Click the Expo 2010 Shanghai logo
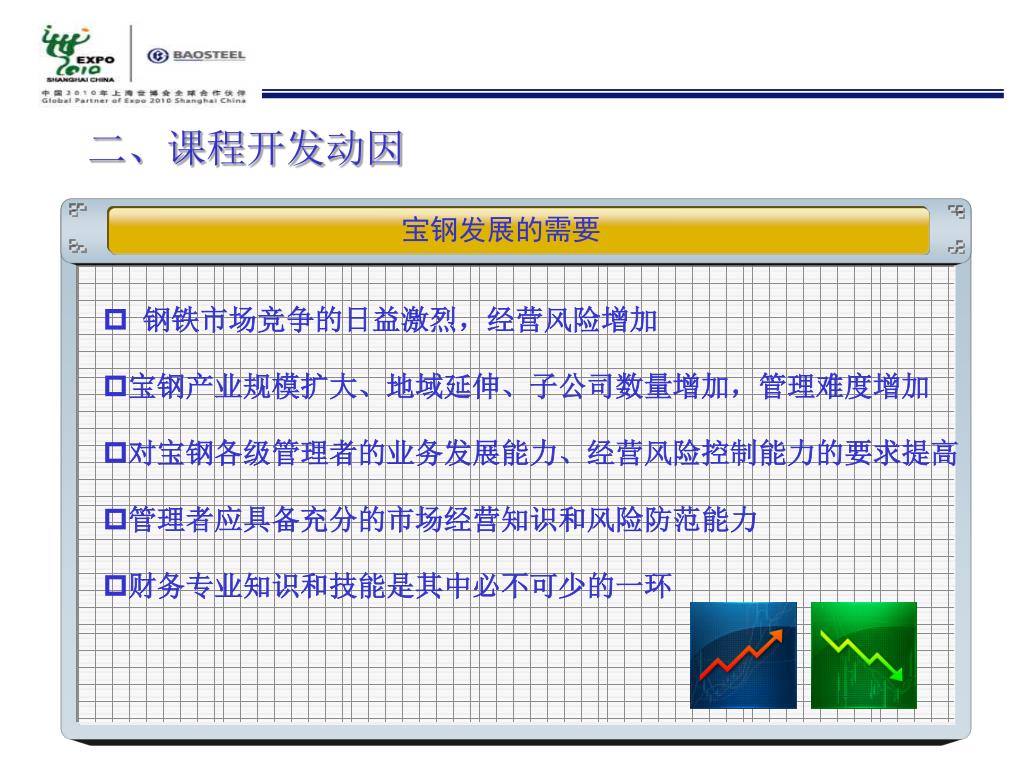 [x=78, y=54]
